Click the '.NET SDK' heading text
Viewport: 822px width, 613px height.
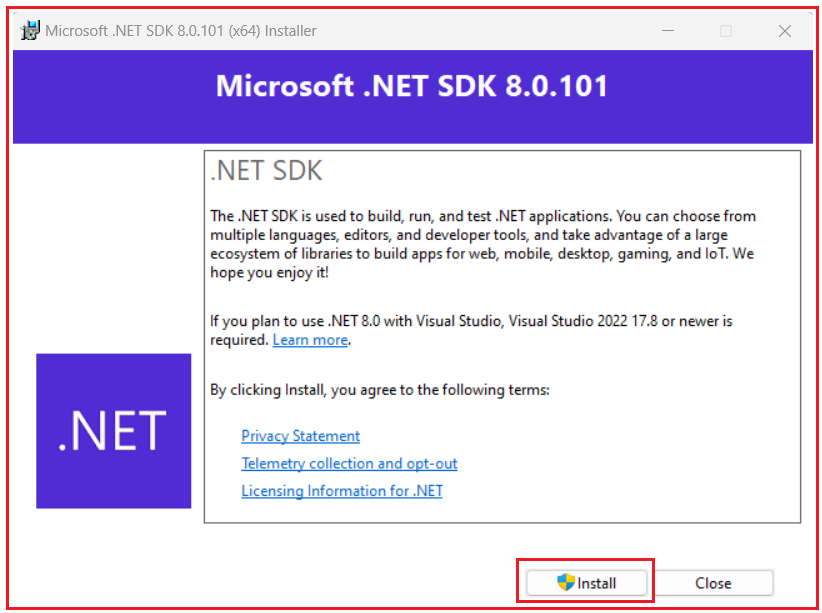266,171
